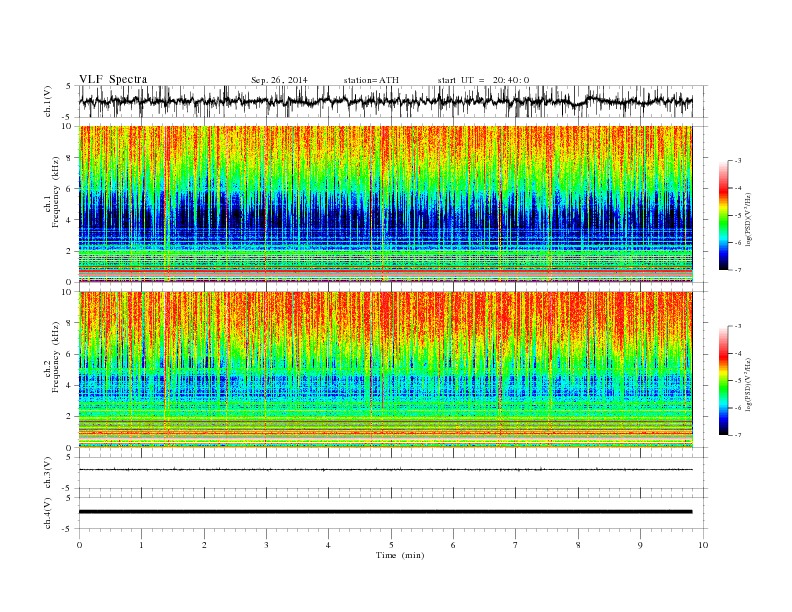Click time-axis tick label '7'
This screenshot has width=792, height=612.
pos(516,545)
